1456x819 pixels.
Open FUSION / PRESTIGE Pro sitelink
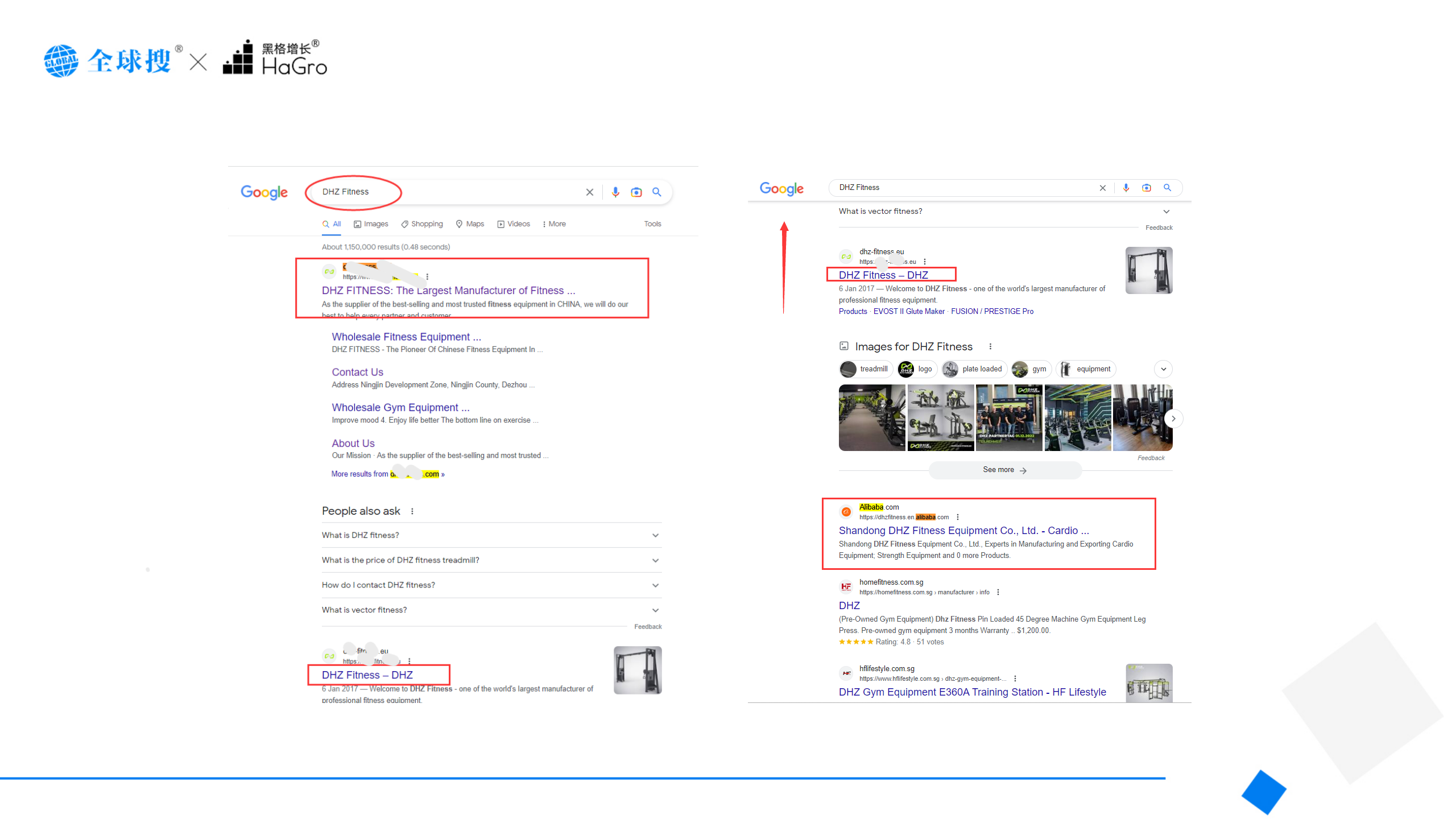(x=992, y=312)
